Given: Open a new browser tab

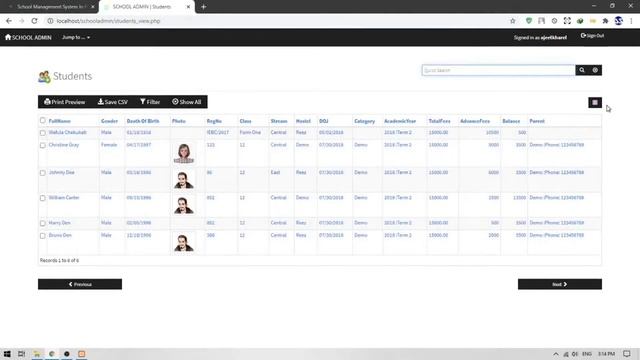Looking at the screenshot, I should coord(204,7).
